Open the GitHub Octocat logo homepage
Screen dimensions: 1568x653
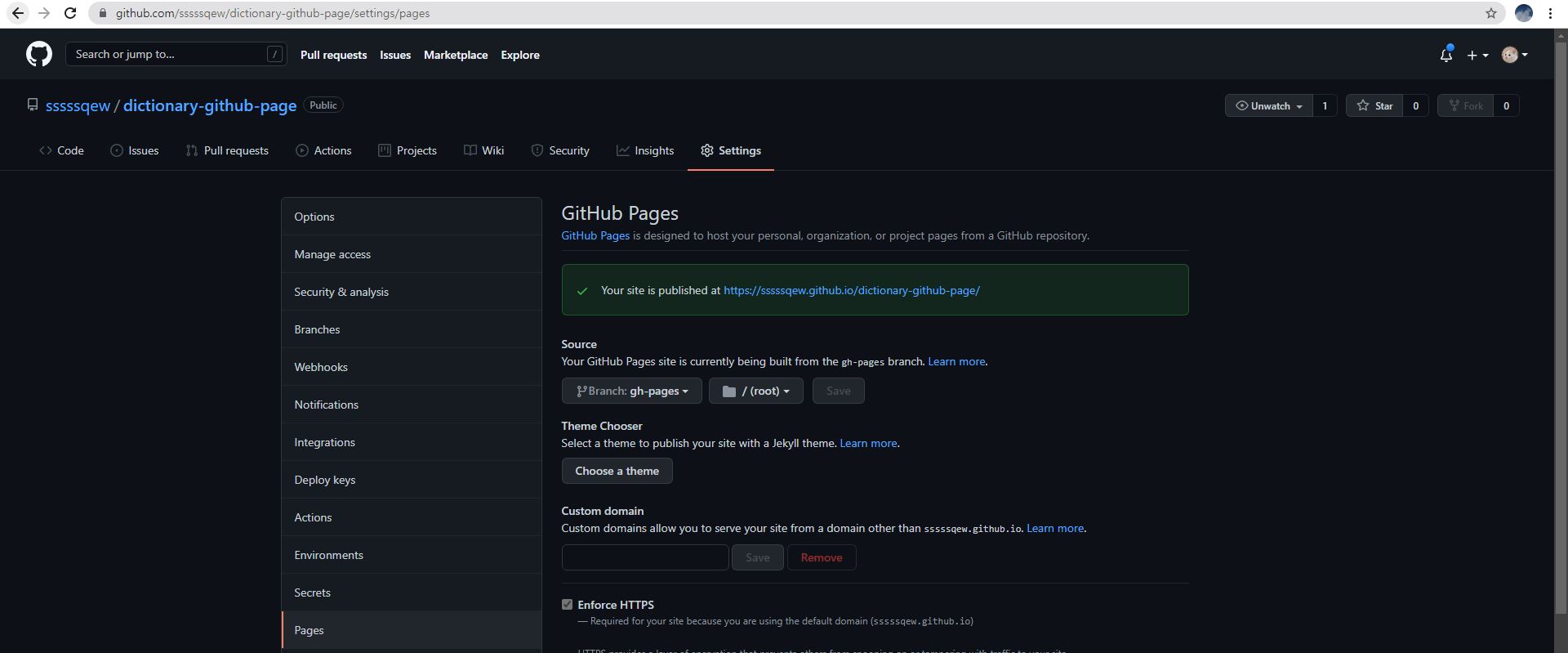pyautogui.click(x=39, y=55)
